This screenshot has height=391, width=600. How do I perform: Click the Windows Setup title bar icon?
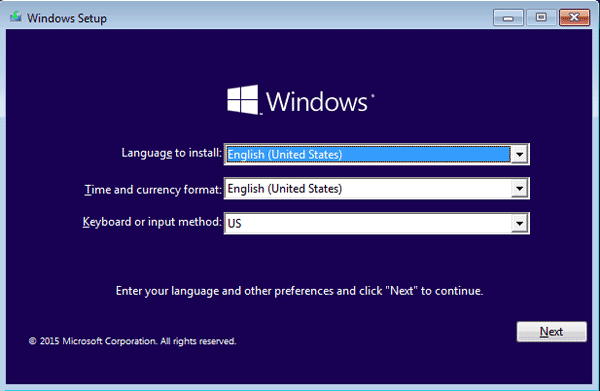[15, 17]
